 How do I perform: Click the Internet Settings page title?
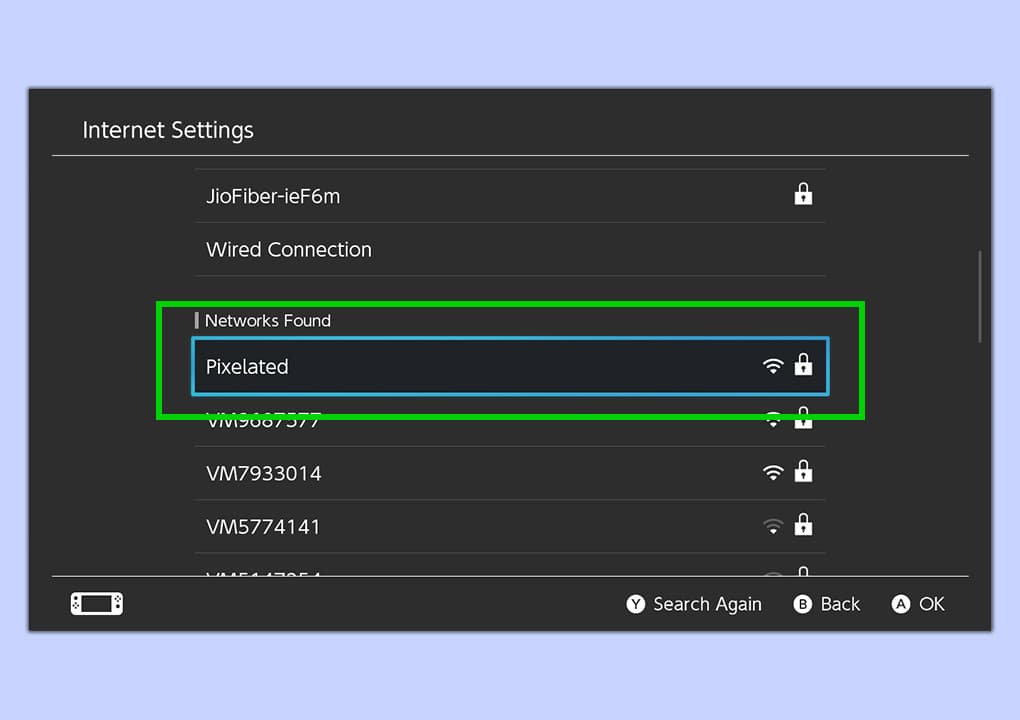point(168,130)
